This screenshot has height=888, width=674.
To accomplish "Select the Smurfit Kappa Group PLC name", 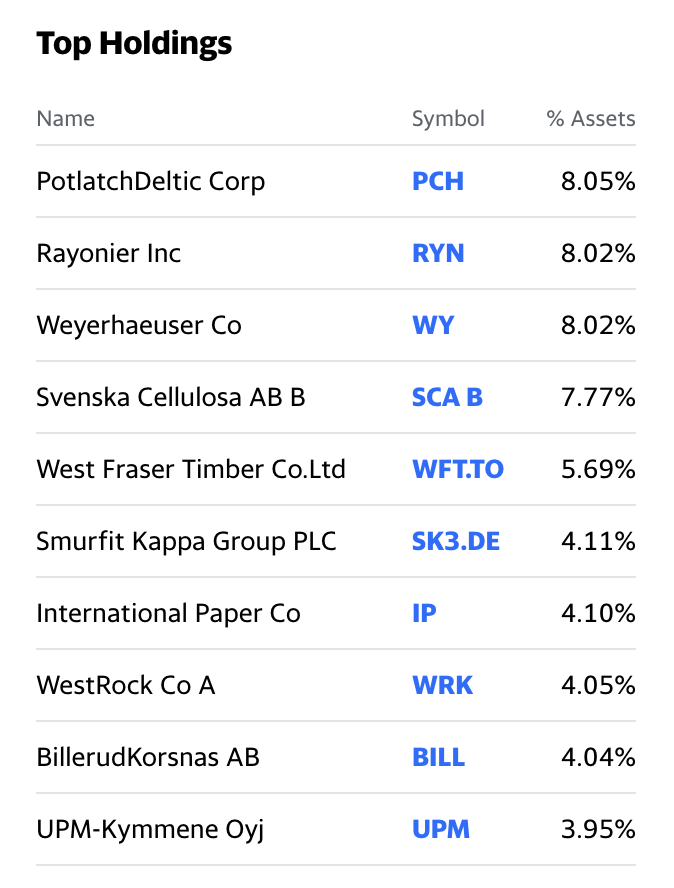I will click(x=186, y=542).
